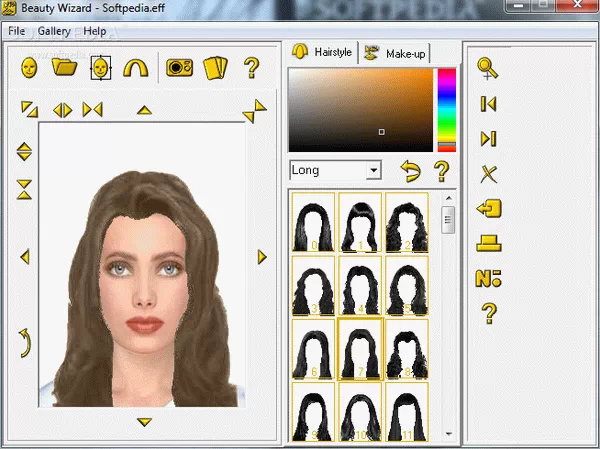The width and height of the screenshot is (600, 449).
Task: Select the Hairstyle tab
Action: tap(324, 52)
